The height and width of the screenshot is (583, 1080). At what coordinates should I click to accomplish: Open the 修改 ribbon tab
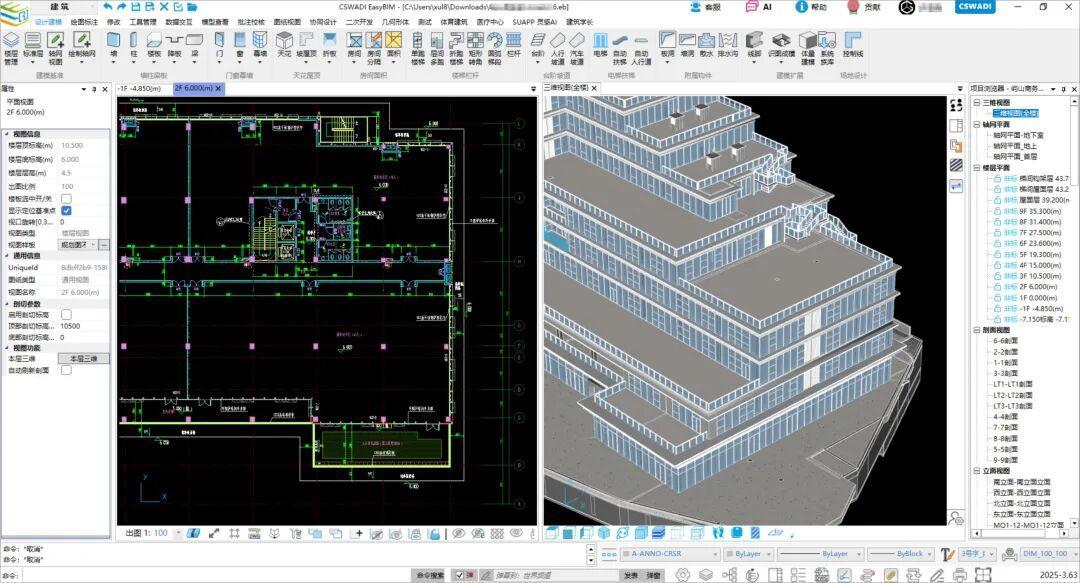pyautogui.click(x=114, y=22)
